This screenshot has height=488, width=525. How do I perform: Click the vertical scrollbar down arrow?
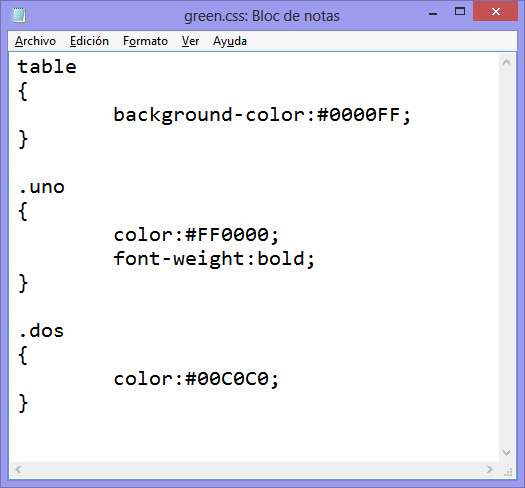pyautogui.click(x=506, y=453)
